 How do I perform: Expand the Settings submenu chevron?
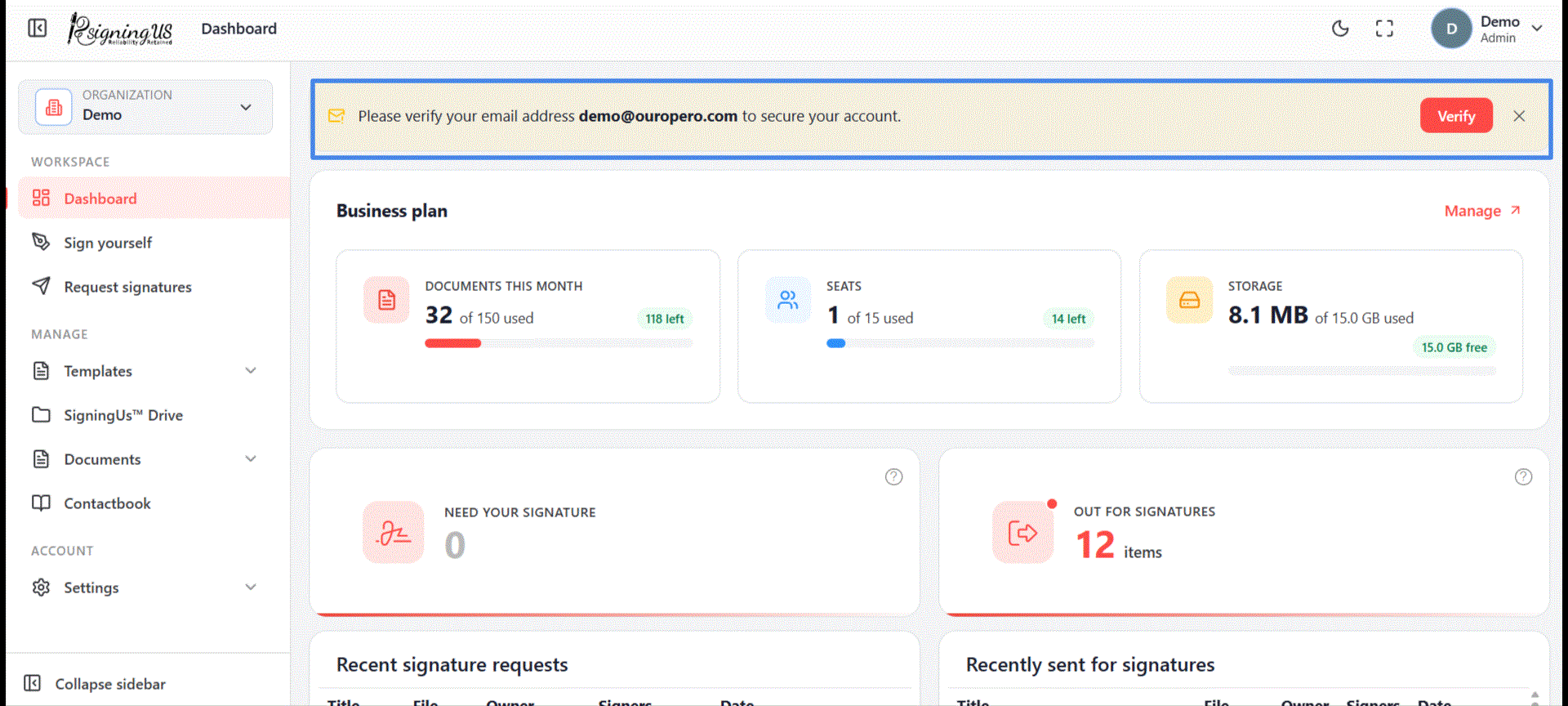[251, 588]
